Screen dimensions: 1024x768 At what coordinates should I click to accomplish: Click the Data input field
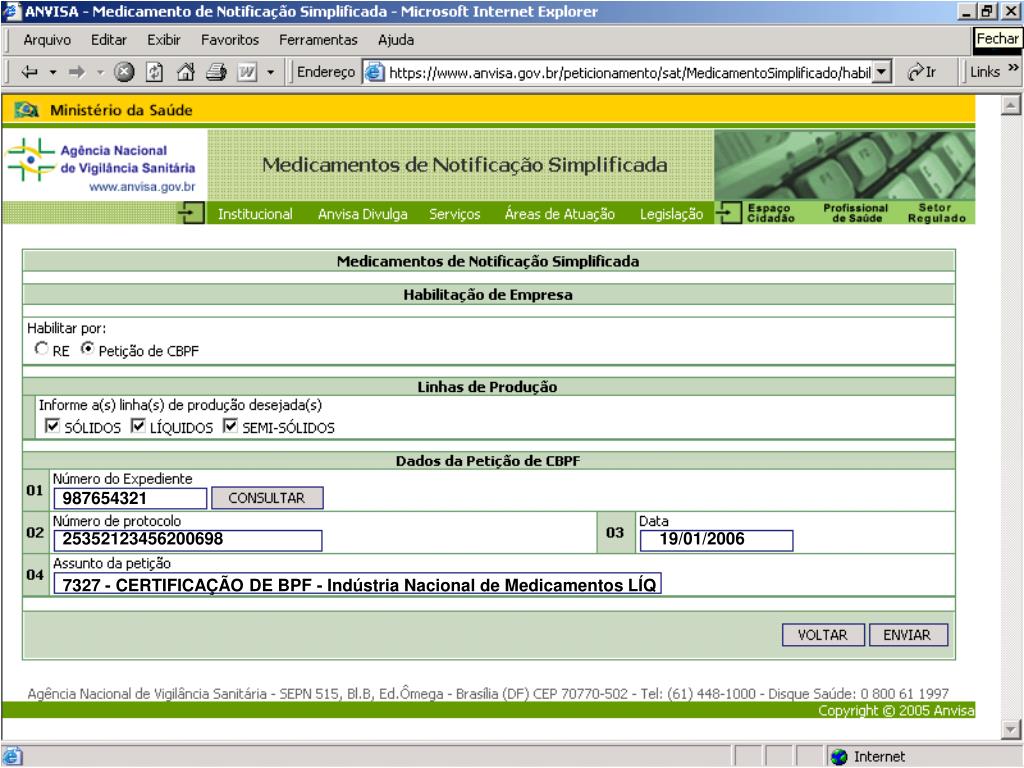pyautogui.click(x=716, y=540)
